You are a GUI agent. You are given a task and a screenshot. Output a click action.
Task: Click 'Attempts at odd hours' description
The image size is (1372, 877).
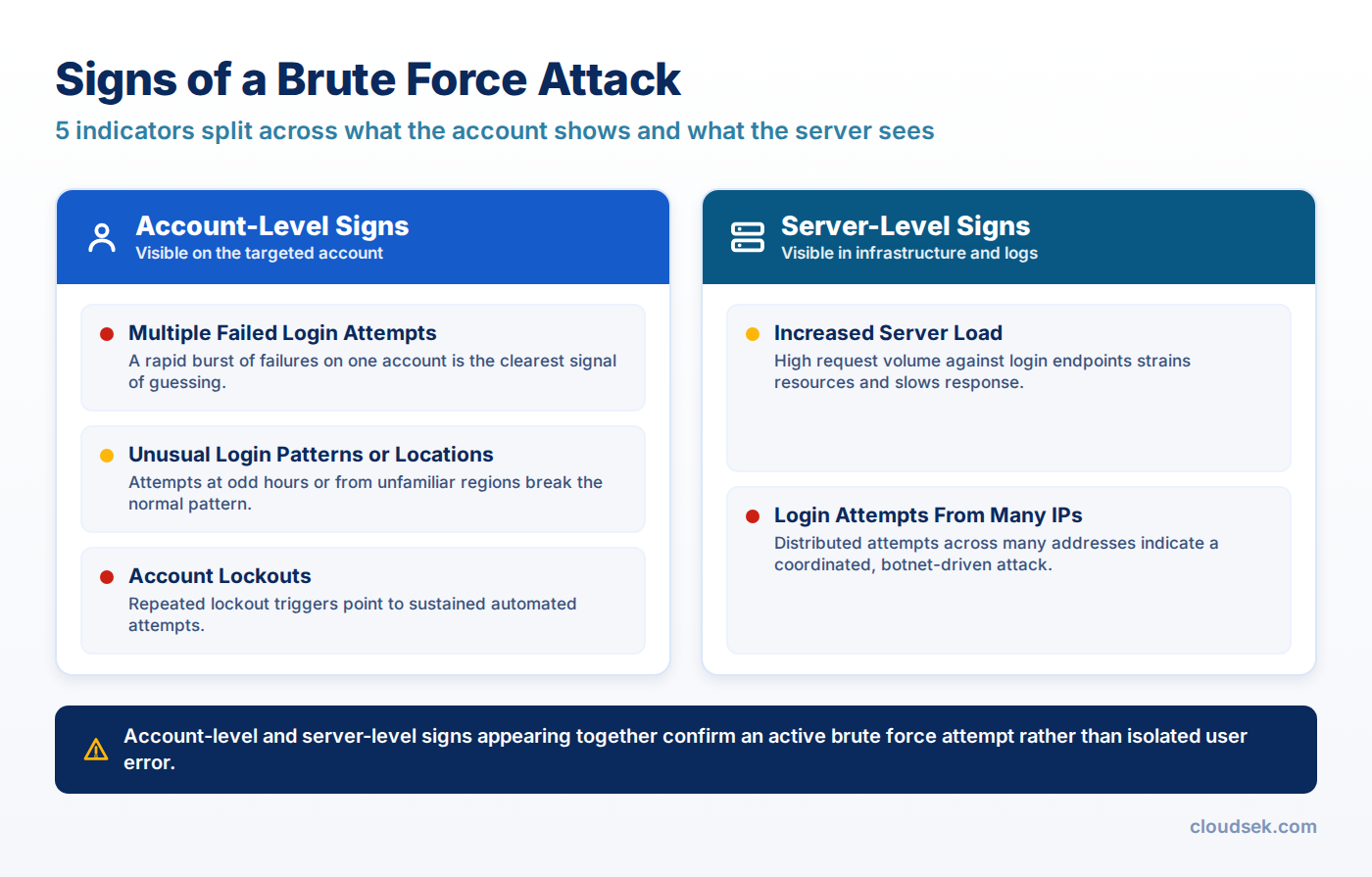click(x=366, y=493)
